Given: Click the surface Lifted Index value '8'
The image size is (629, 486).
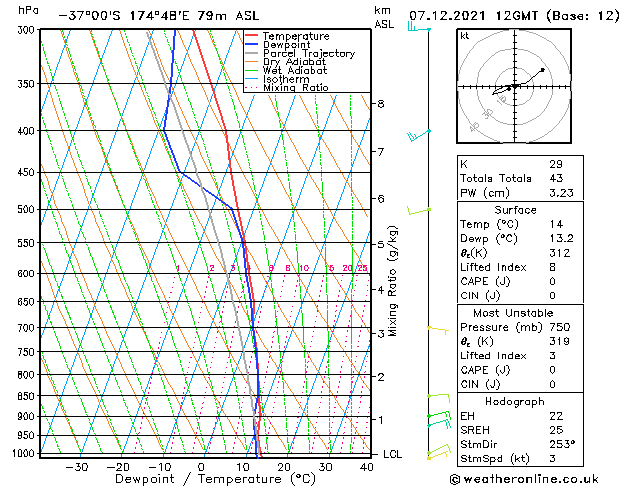Looking at the screenshot, I should 552,267.
